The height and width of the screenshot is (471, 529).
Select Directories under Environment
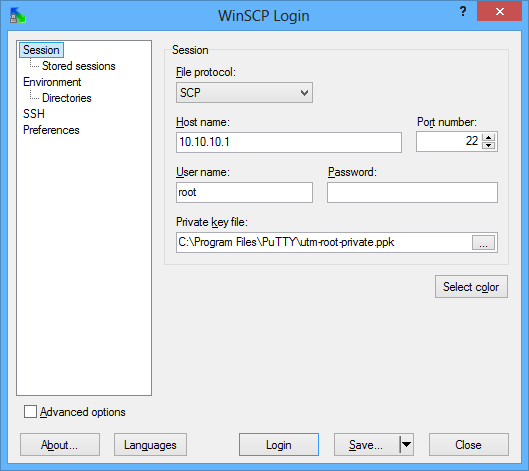click(x=66, y=98)
